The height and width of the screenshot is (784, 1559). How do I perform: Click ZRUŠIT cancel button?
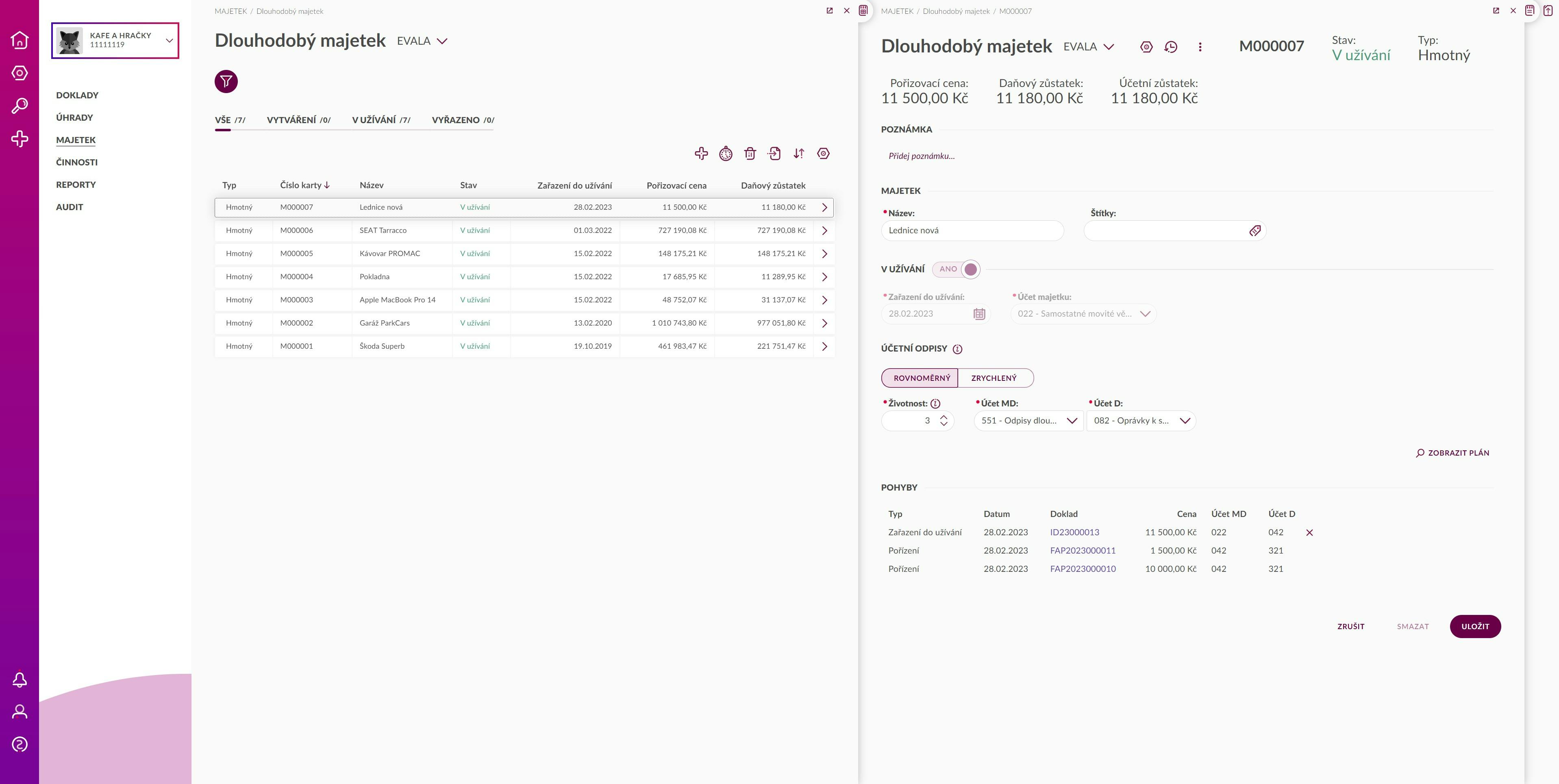pos(1351,627)
